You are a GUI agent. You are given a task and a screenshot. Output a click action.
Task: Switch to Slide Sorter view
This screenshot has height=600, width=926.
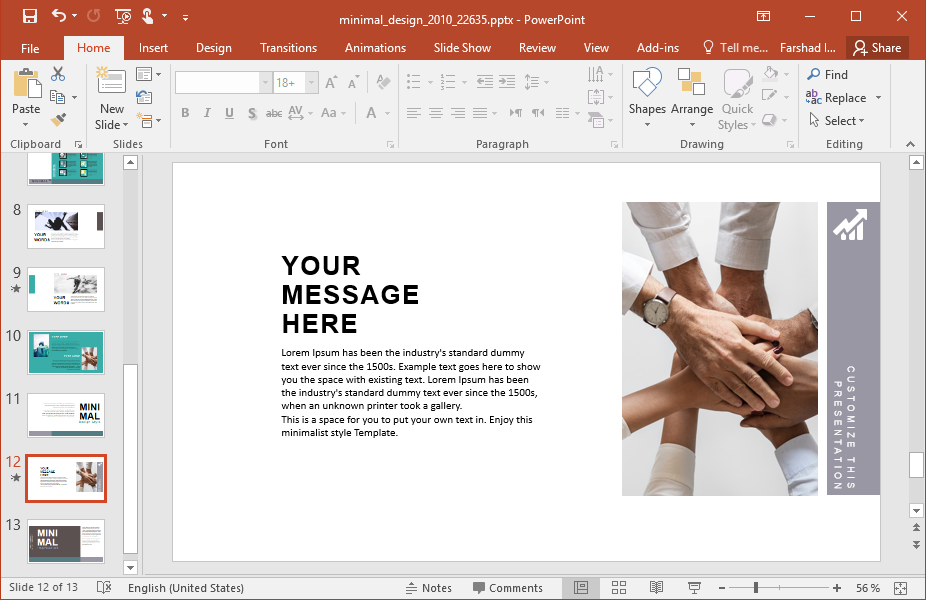click(619, 588)
